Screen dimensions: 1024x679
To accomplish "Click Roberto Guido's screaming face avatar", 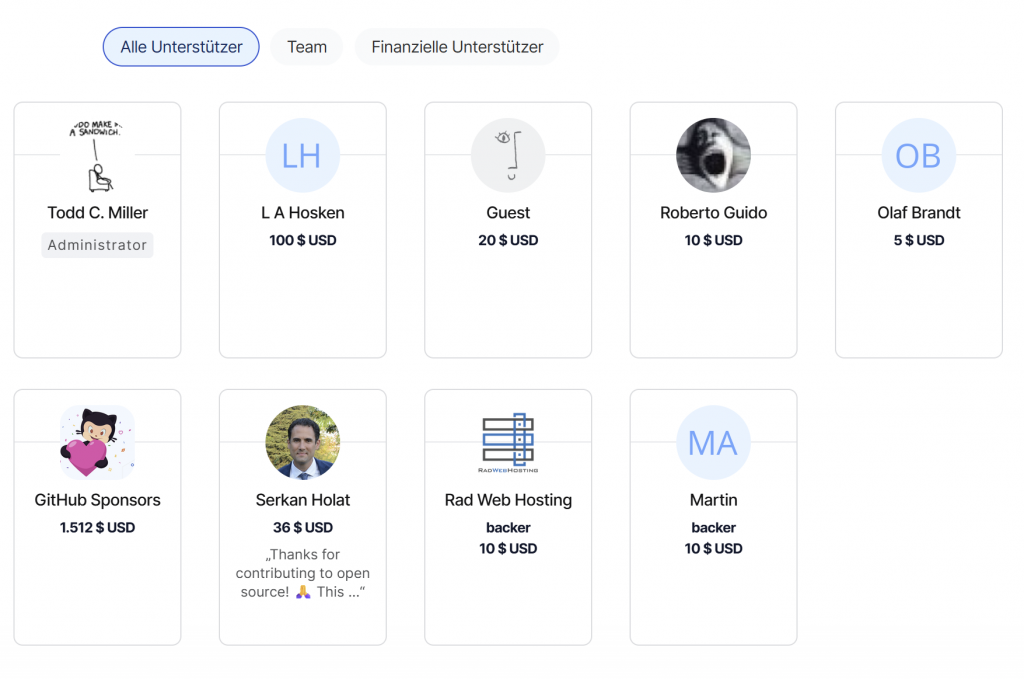I will 713,156.
